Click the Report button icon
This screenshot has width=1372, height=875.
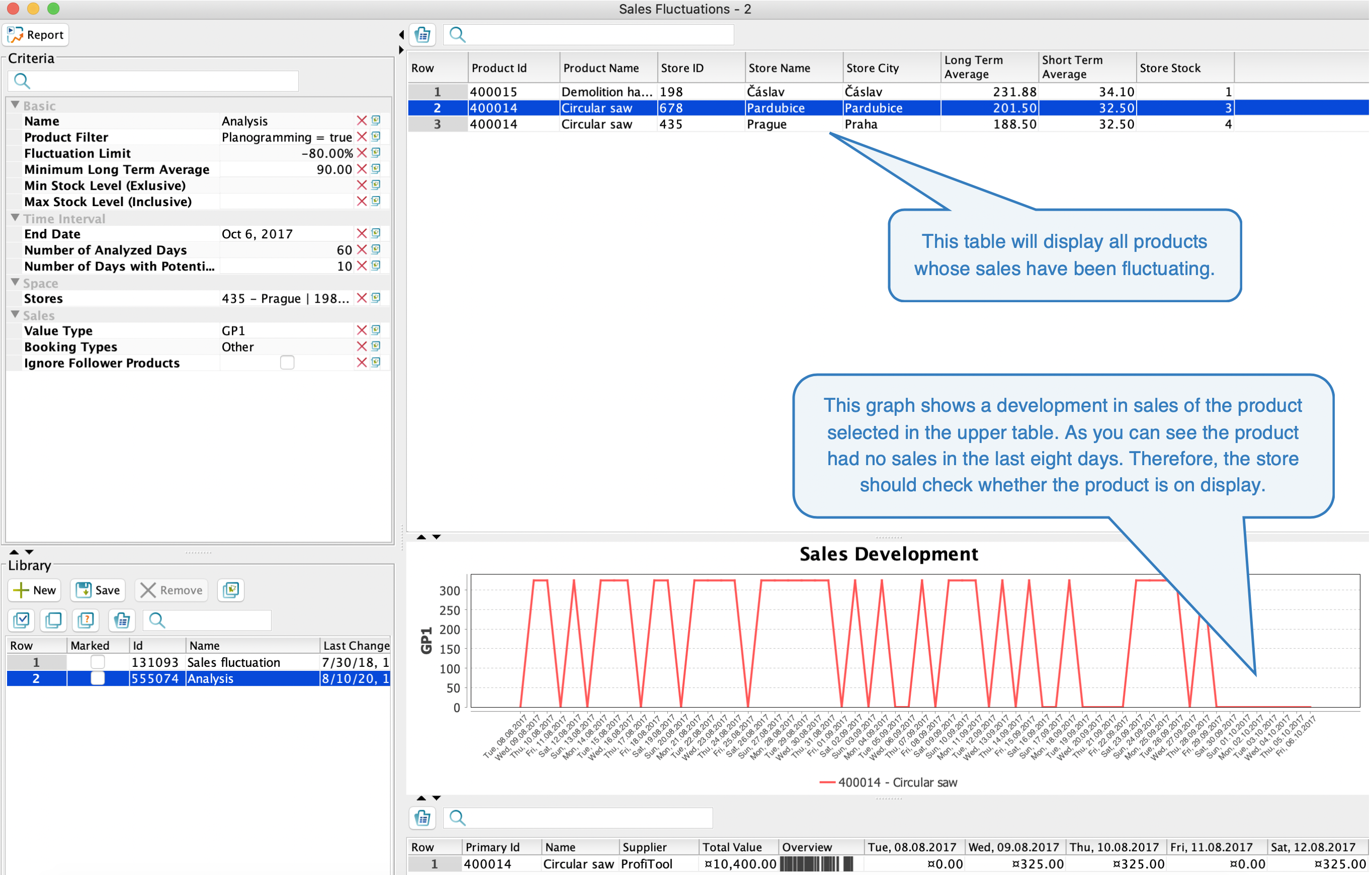coord(16,35)
